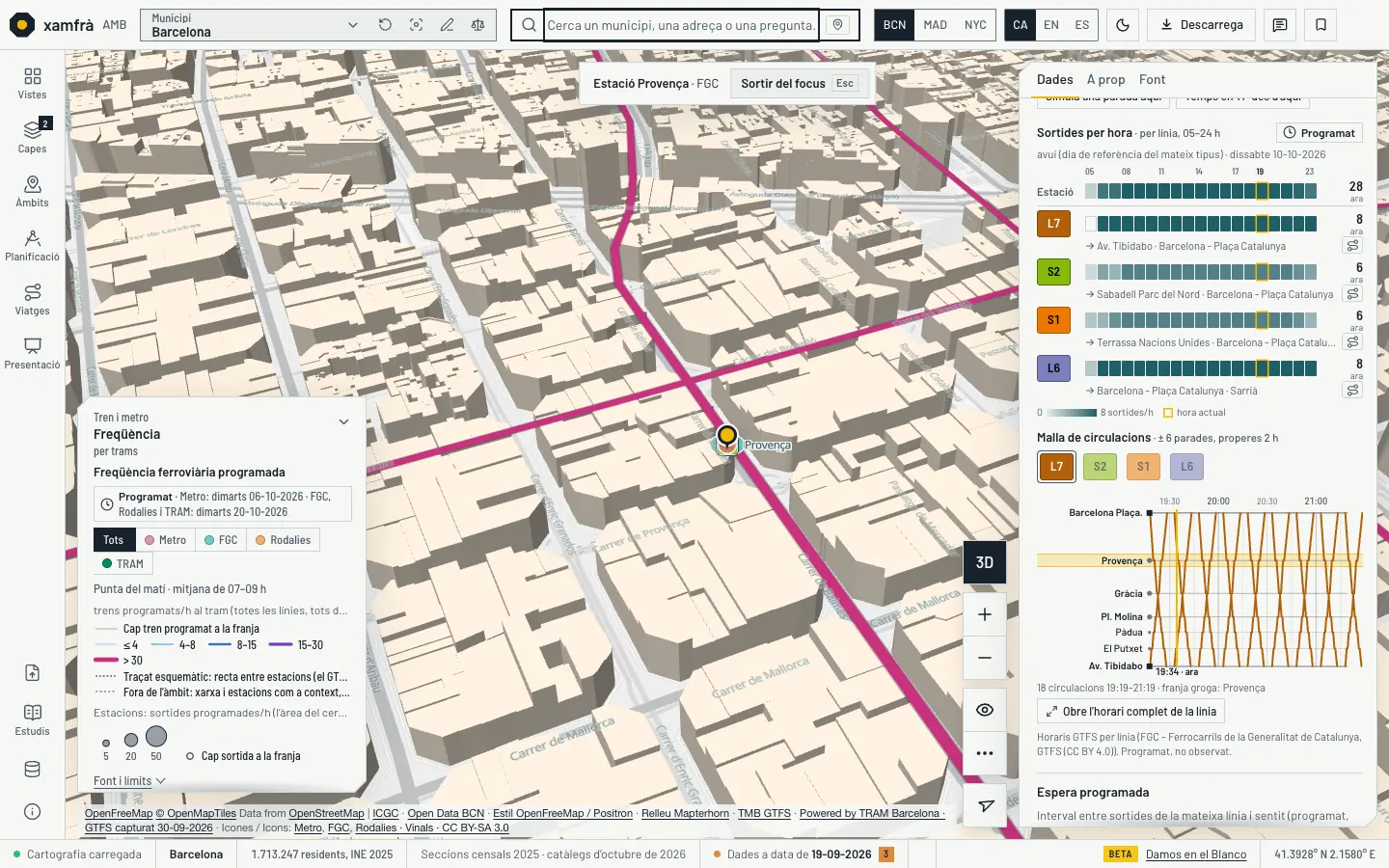Screen dimensions: 1389x868
Task: Click the location pin in search box
Action: 837,25
